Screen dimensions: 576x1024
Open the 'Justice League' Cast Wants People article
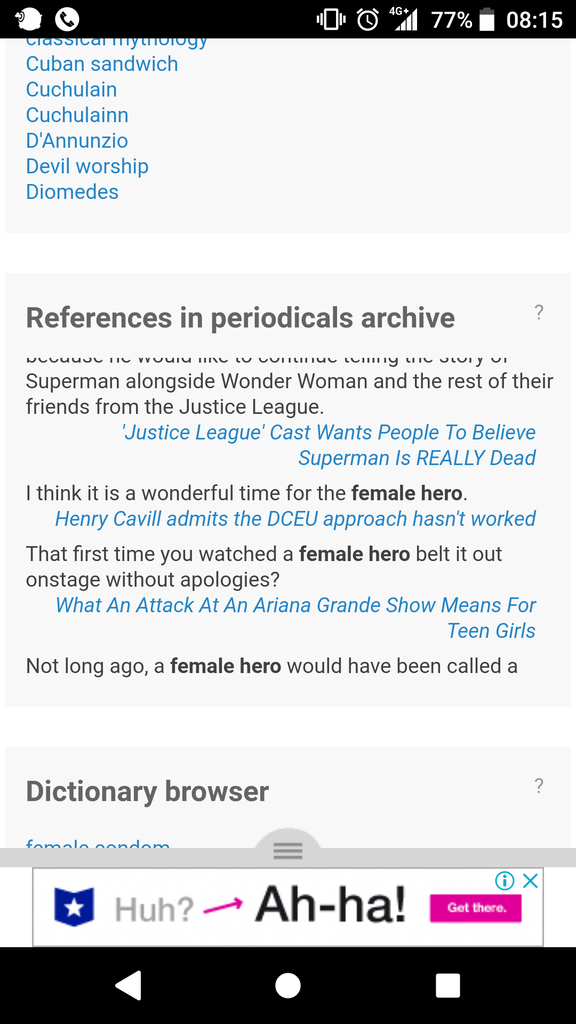tap(329, 445)
